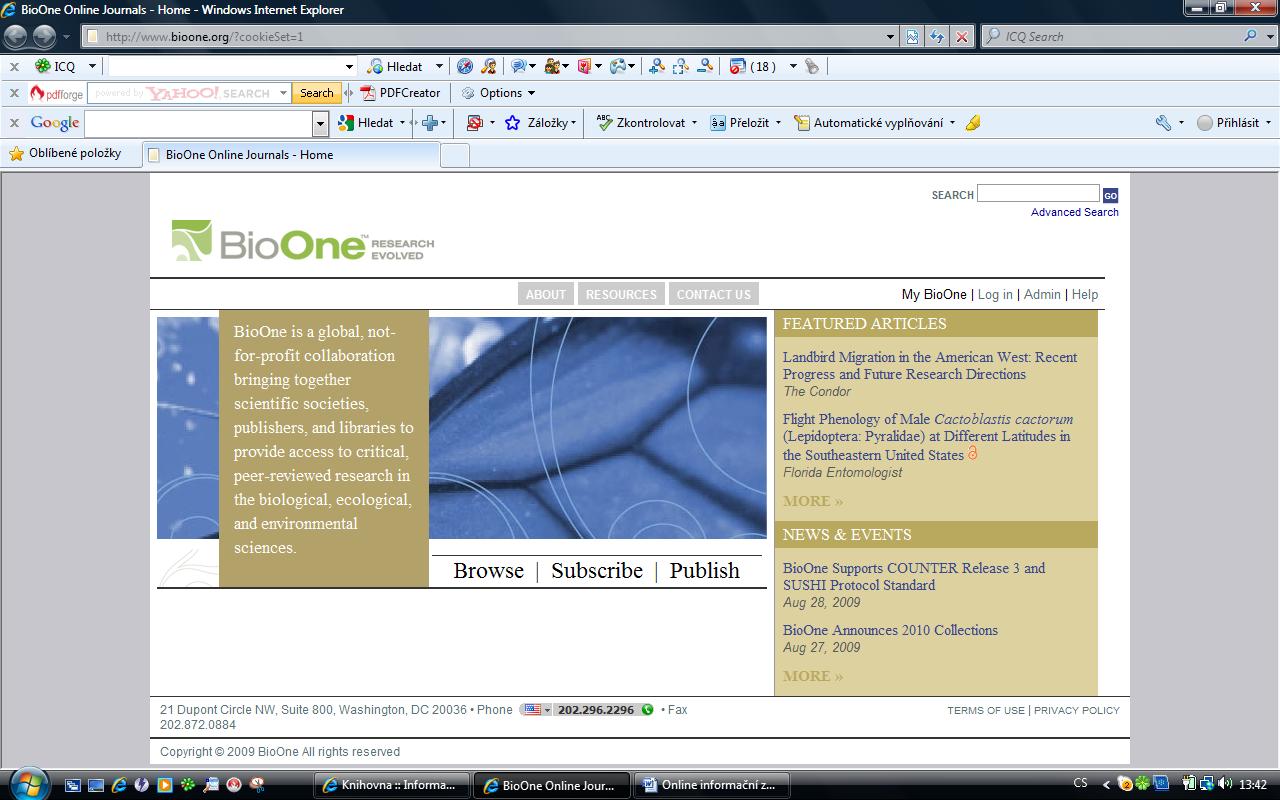This screenshot has height=800, width=1280.
Task: Open the Google toolbar search box dropdown
Action: [x=320, y=123]
